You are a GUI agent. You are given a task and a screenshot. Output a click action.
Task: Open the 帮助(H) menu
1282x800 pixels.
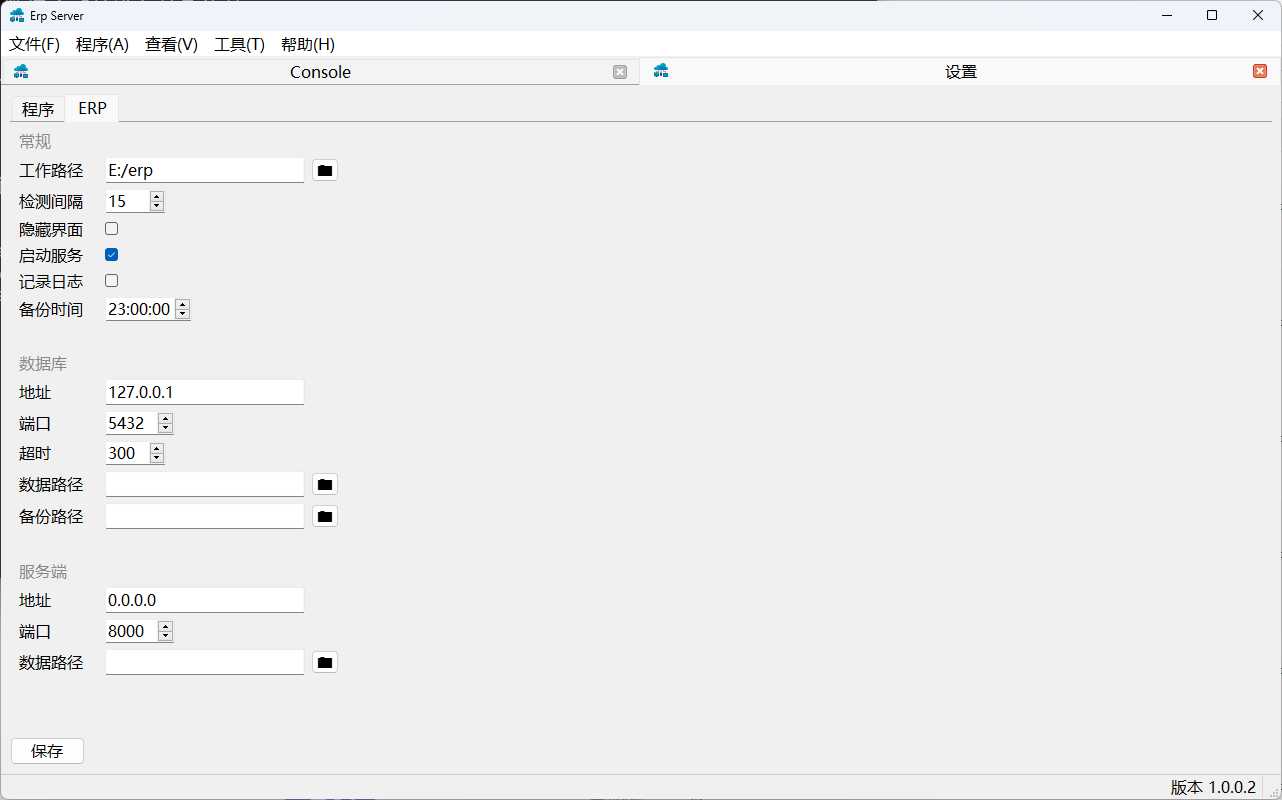pyautogui.click(x=308, y=45)
